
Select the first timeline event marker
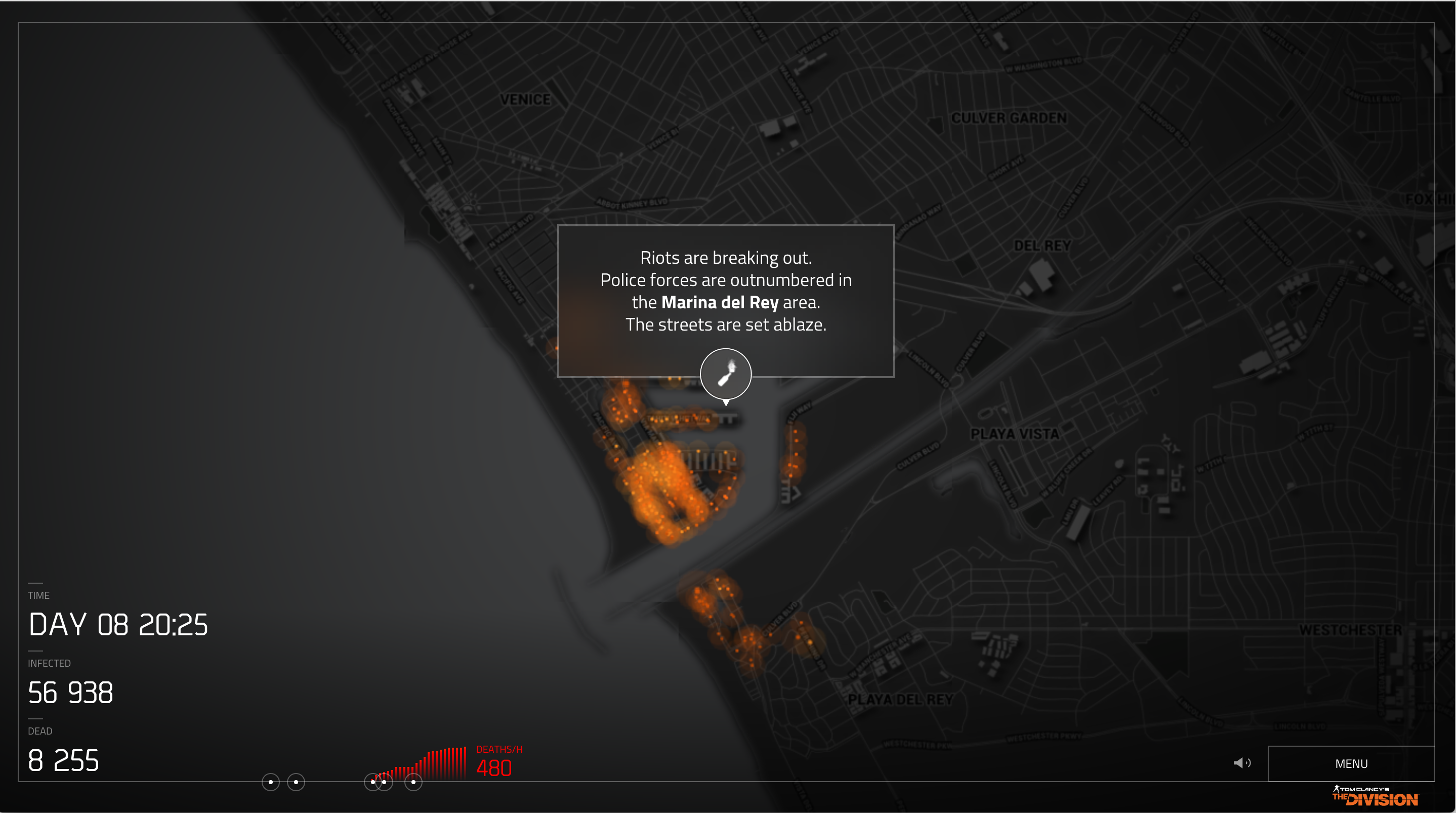pyautogui.click(x=271, y=783)
